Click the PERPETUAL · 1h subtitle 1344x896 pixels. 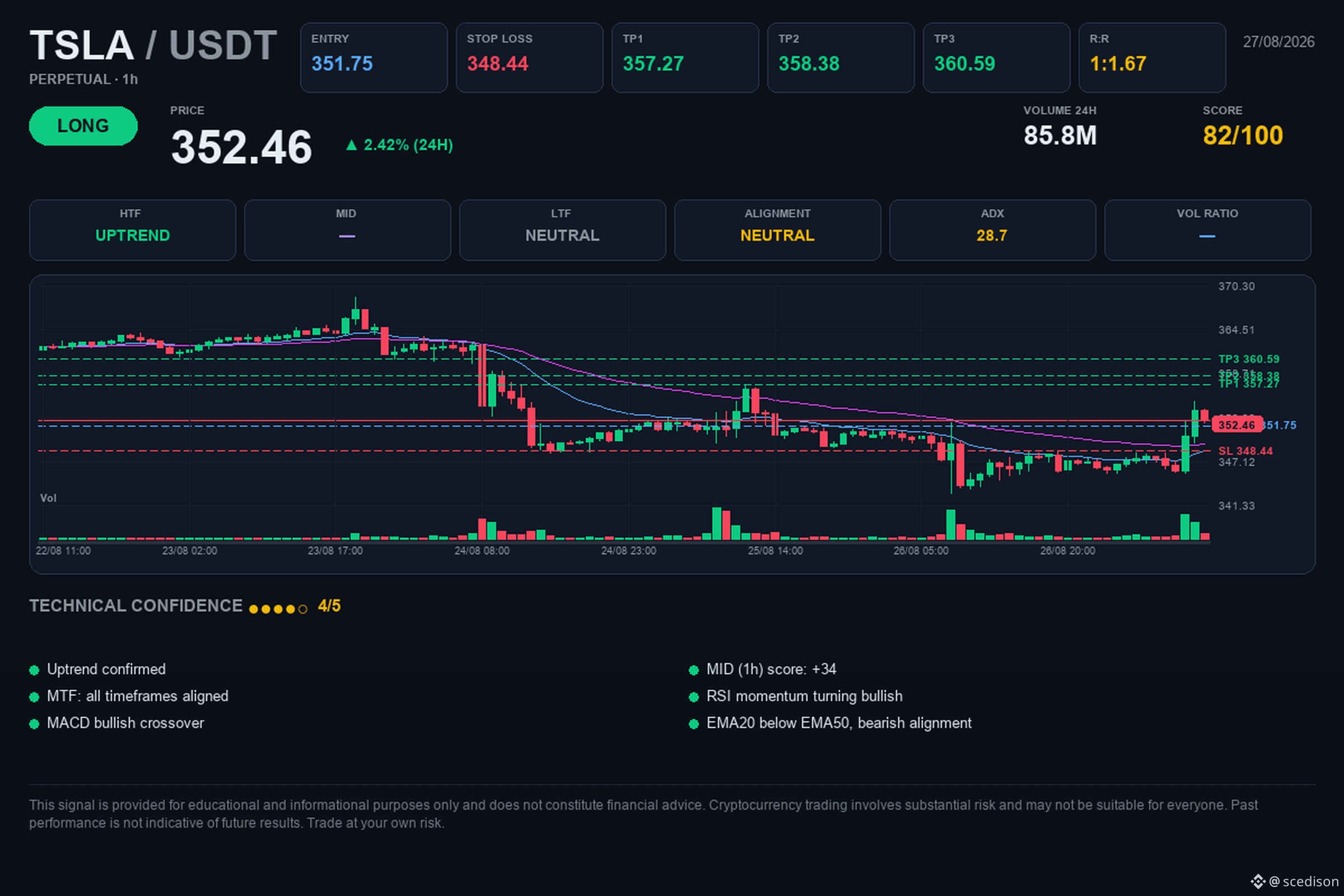tap(83, 80)
